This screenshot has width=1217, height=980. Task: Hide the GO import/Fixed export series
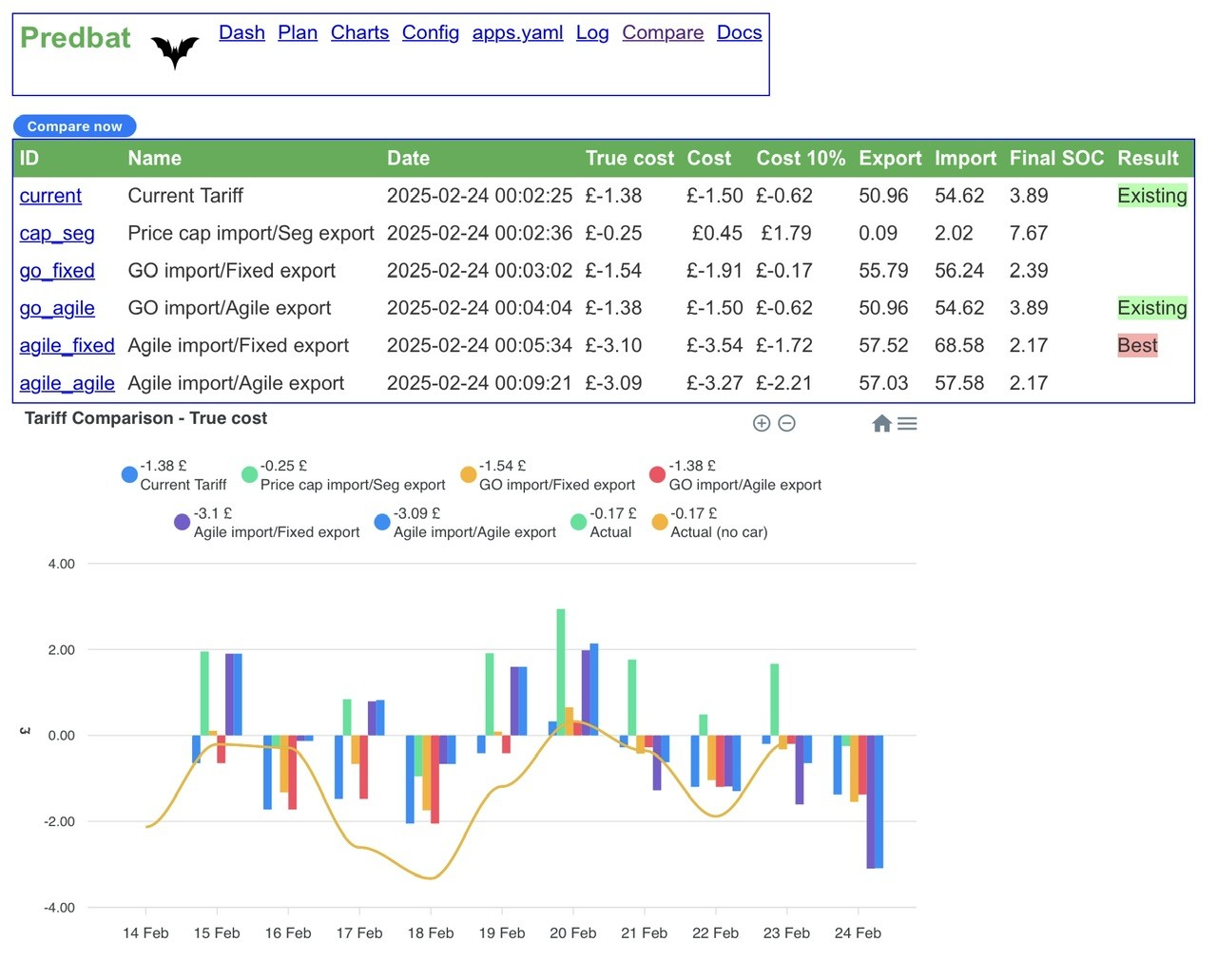(548, 475)
